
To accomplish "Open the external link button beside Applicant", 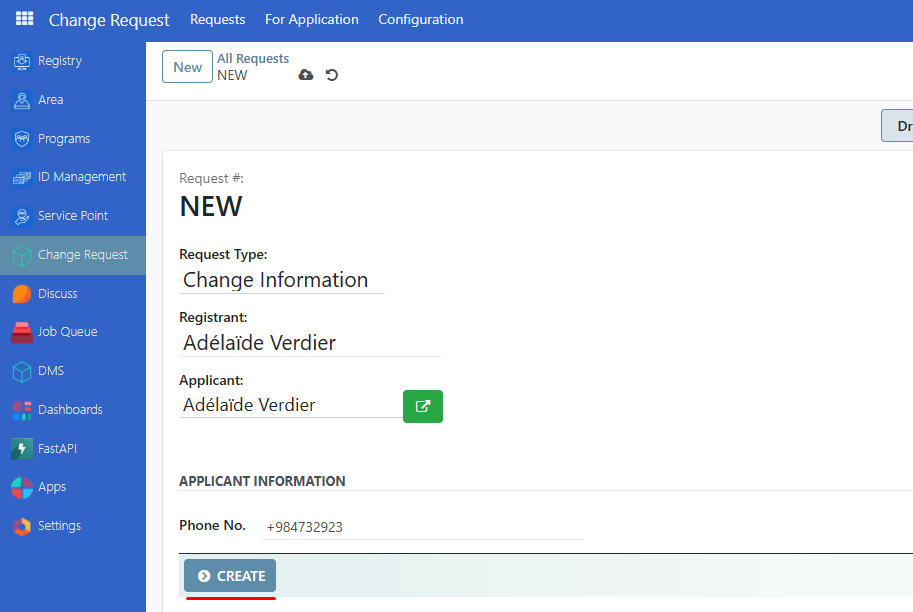I will point(422,406).
